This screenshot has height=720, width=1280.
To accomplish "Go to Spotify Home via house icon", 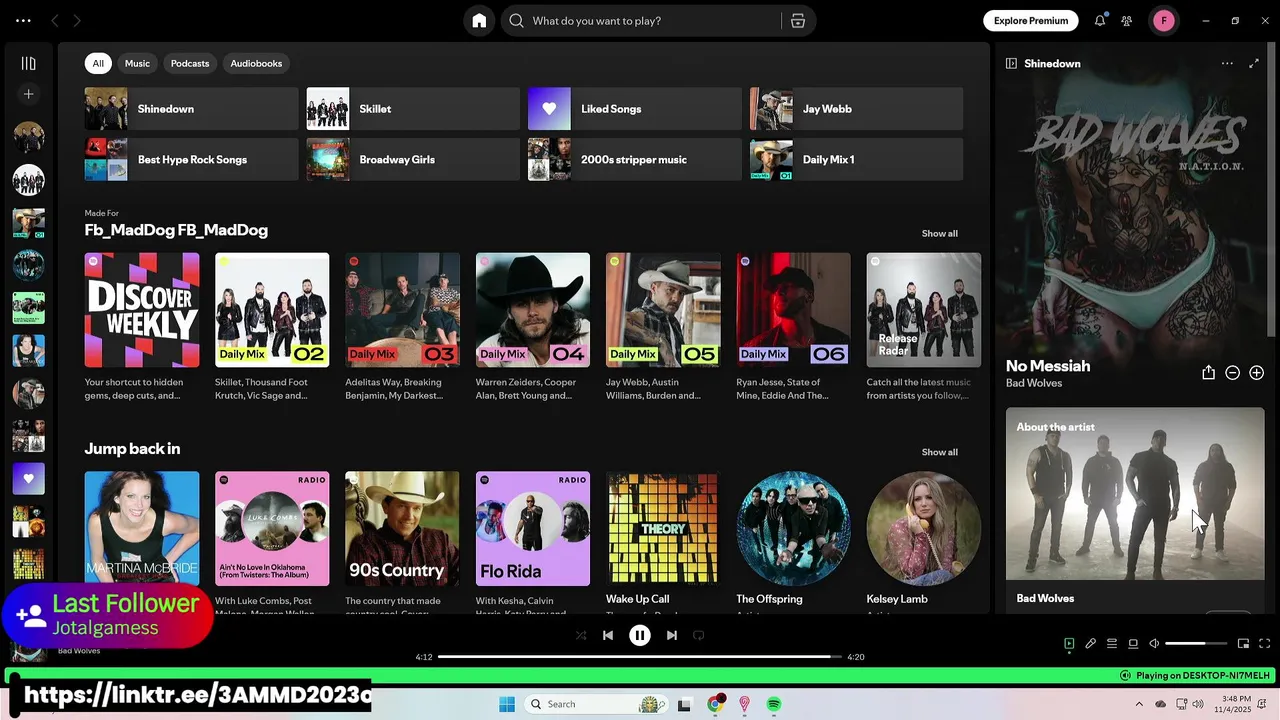I will [x=479, y=21].
